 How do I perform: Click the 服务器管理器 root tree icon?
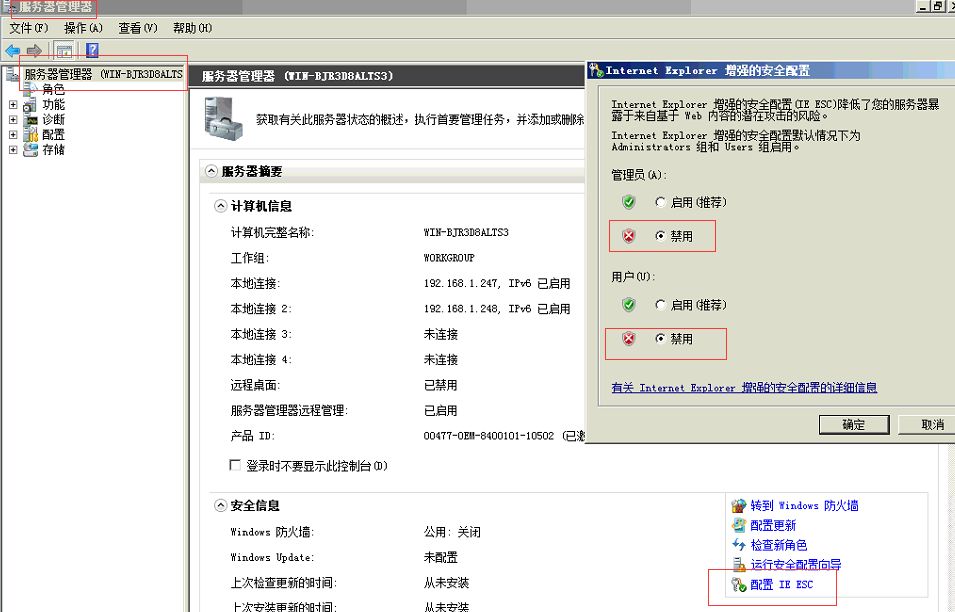point(12,74)
